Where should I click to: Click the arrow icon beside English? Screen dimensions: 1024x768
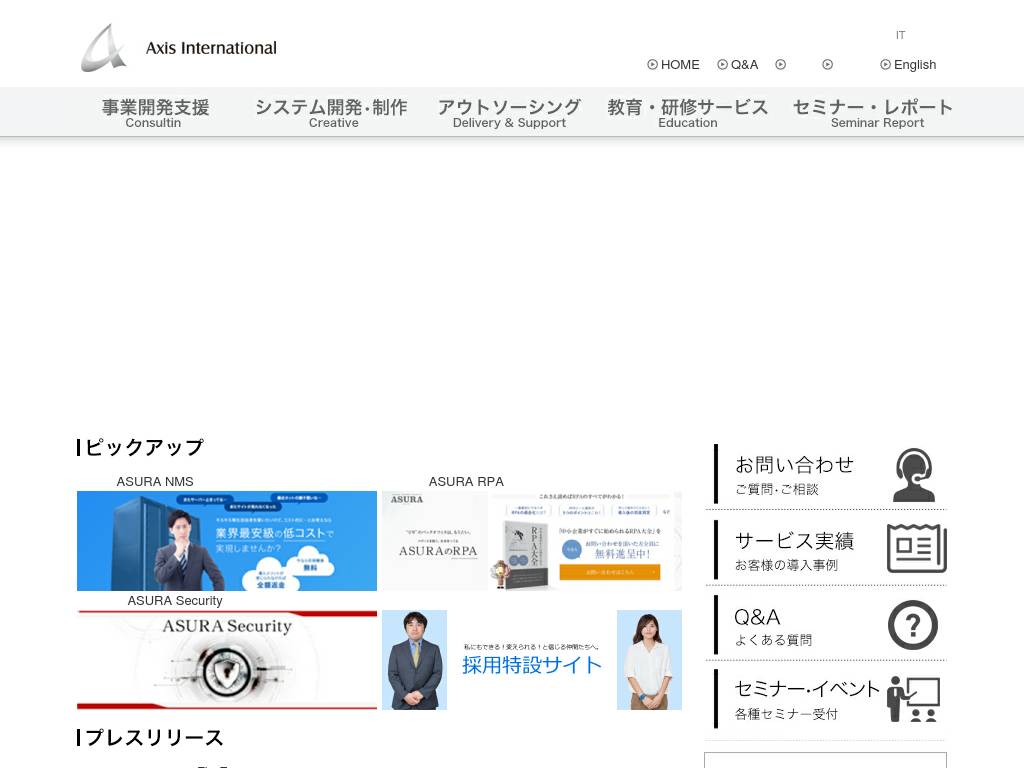[886, 65]
